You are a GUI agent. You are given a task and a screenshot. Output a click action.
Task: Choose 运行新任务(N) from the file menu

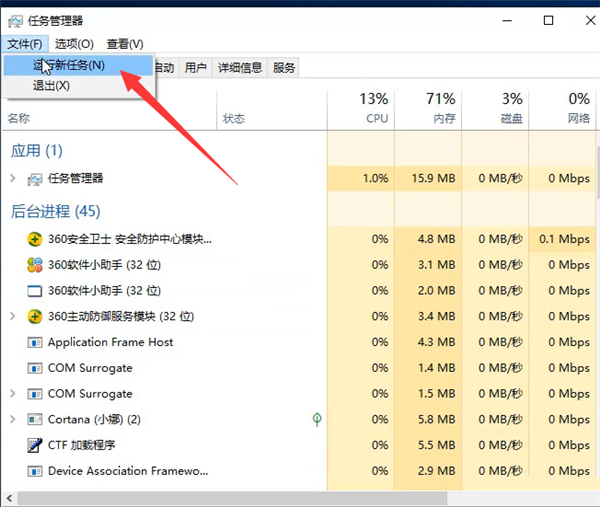(x=78, y=66)
